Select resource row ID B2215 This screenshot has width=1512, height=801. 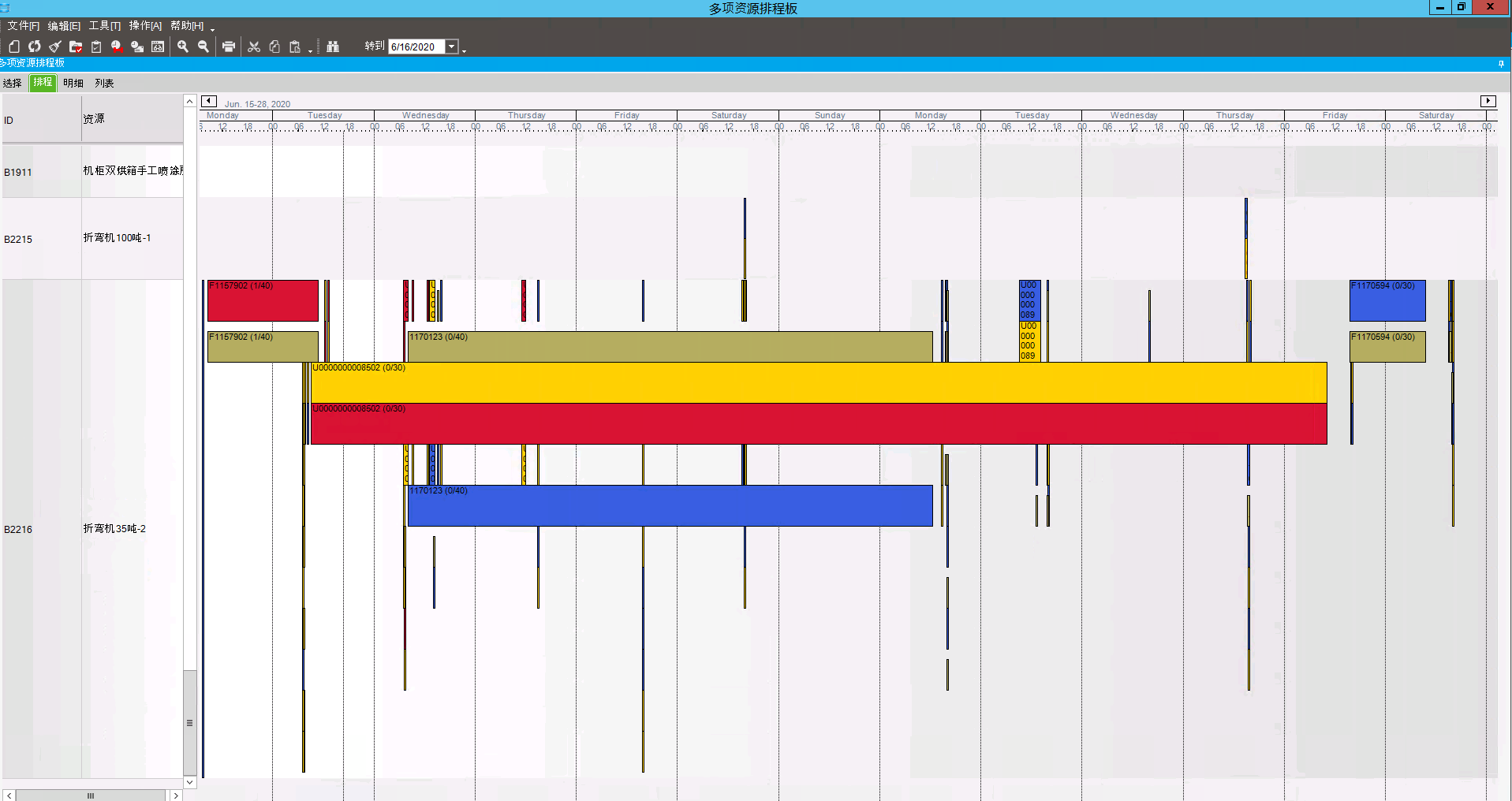pyautogui.click(x=18, y=239)
